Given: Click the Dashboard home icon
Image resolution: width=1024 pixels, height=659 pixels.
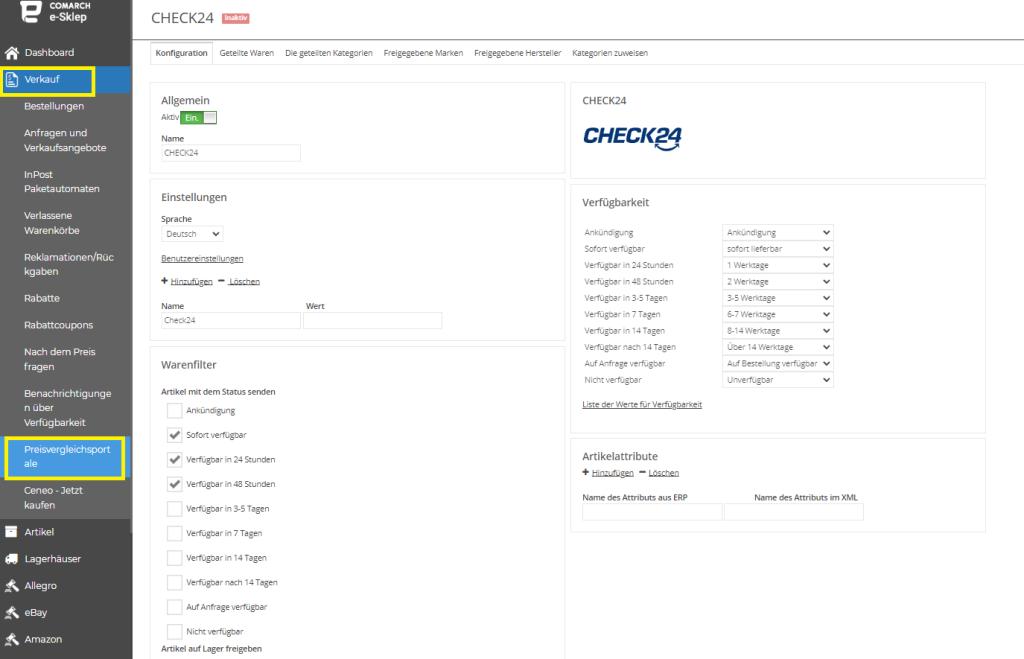Looking at the screenshot, I should tap(12, 52).
